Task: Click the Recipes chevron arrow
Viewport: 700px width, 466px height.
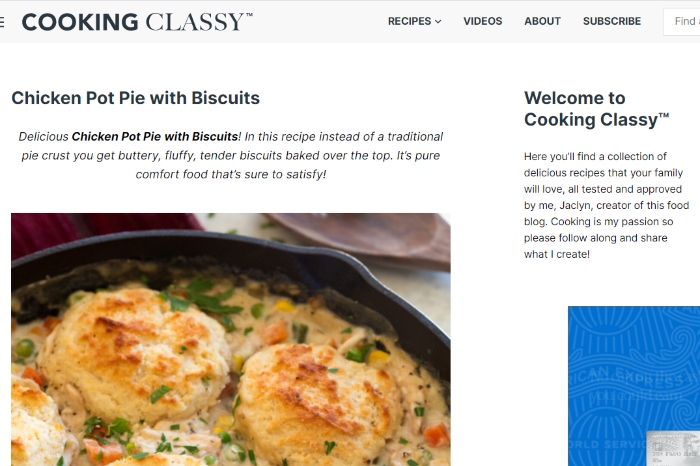Action: click(438, 21)
